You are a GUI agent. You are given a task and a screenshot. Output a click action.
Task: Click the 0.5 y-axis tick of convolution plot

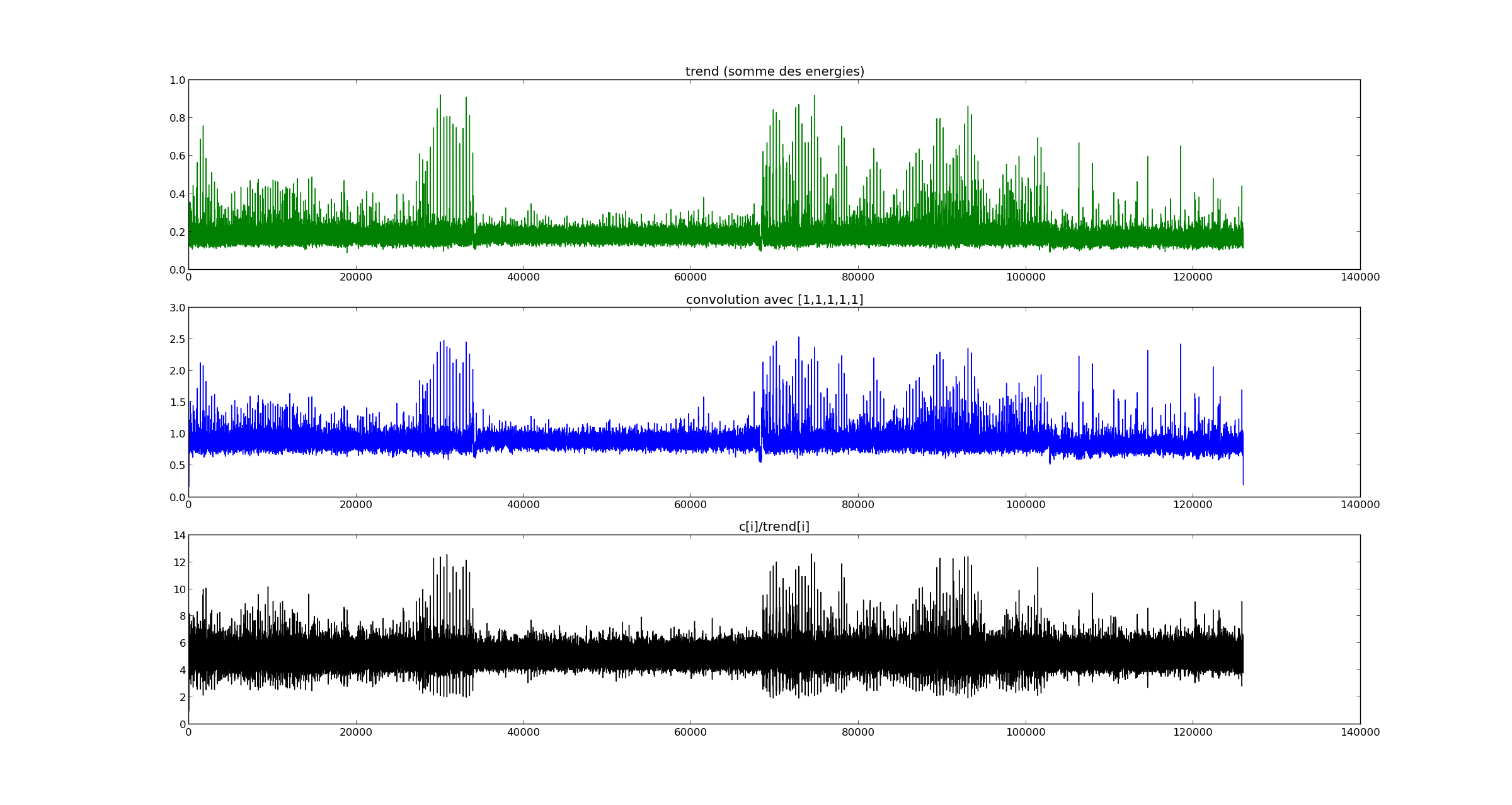(177, 465)
